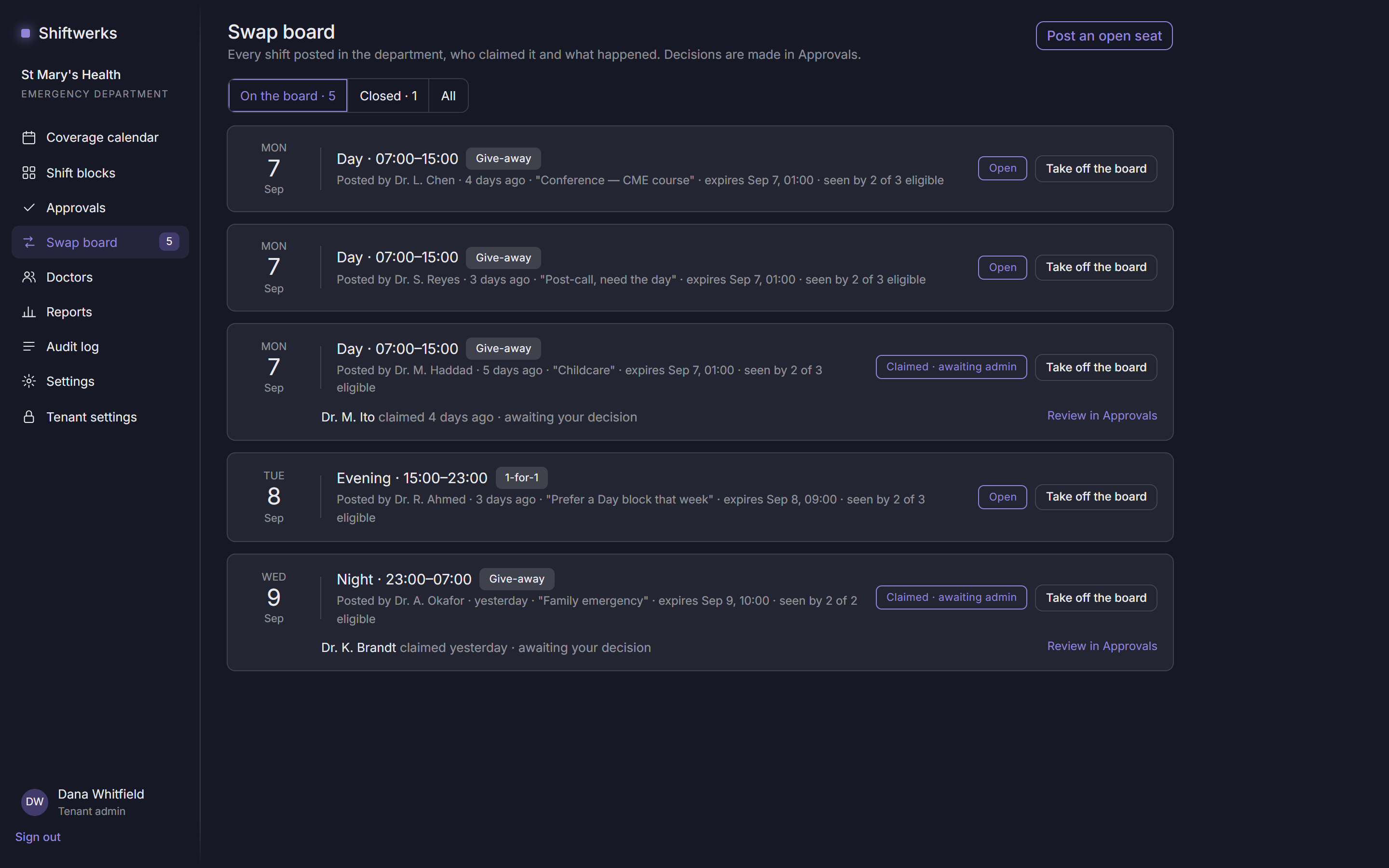
Task: Open Tenant settings page
Action: (x=100, y=417)
